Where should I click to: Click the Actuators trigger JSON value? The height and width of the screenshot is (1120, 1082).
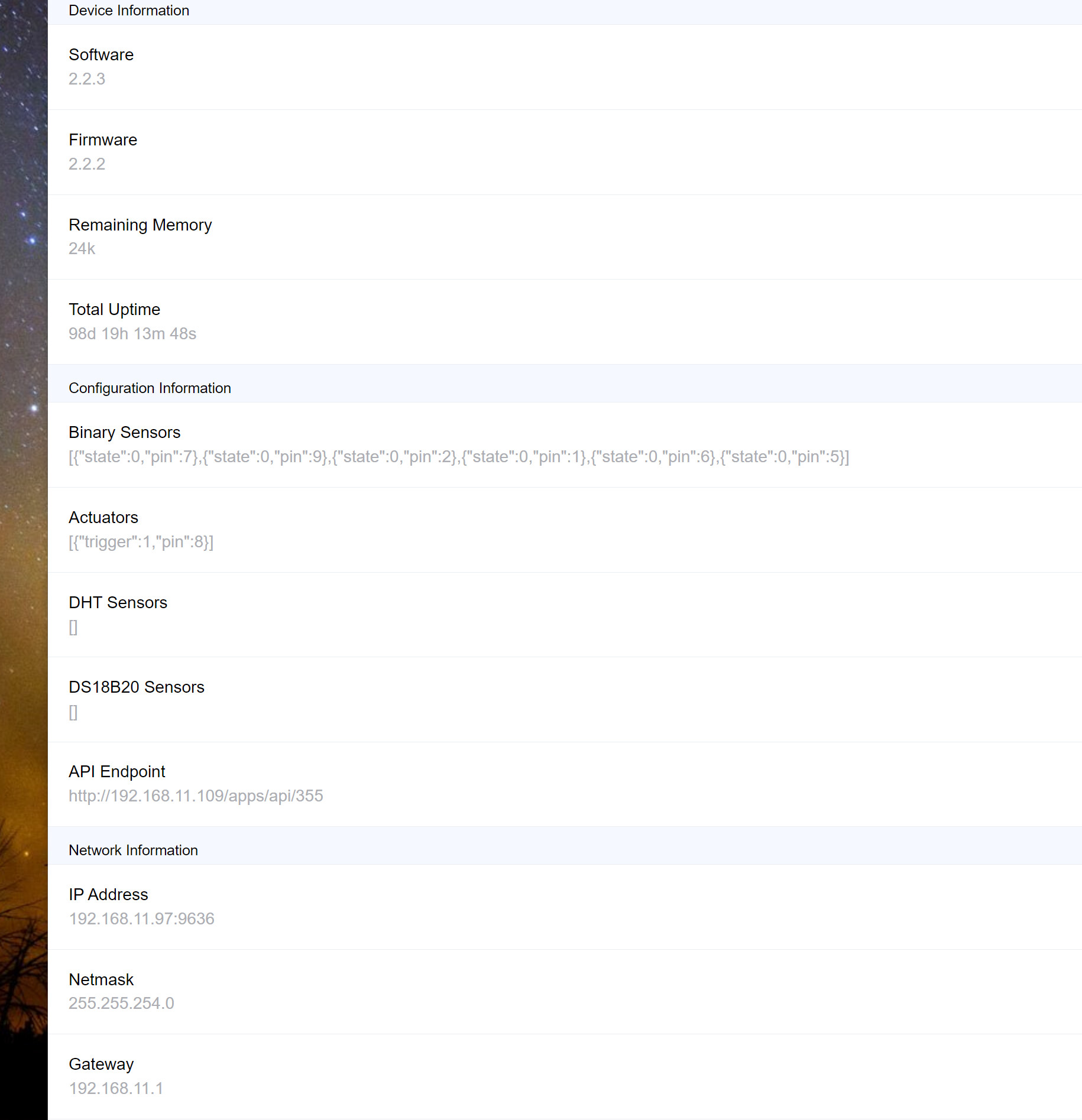coord(141,541)
